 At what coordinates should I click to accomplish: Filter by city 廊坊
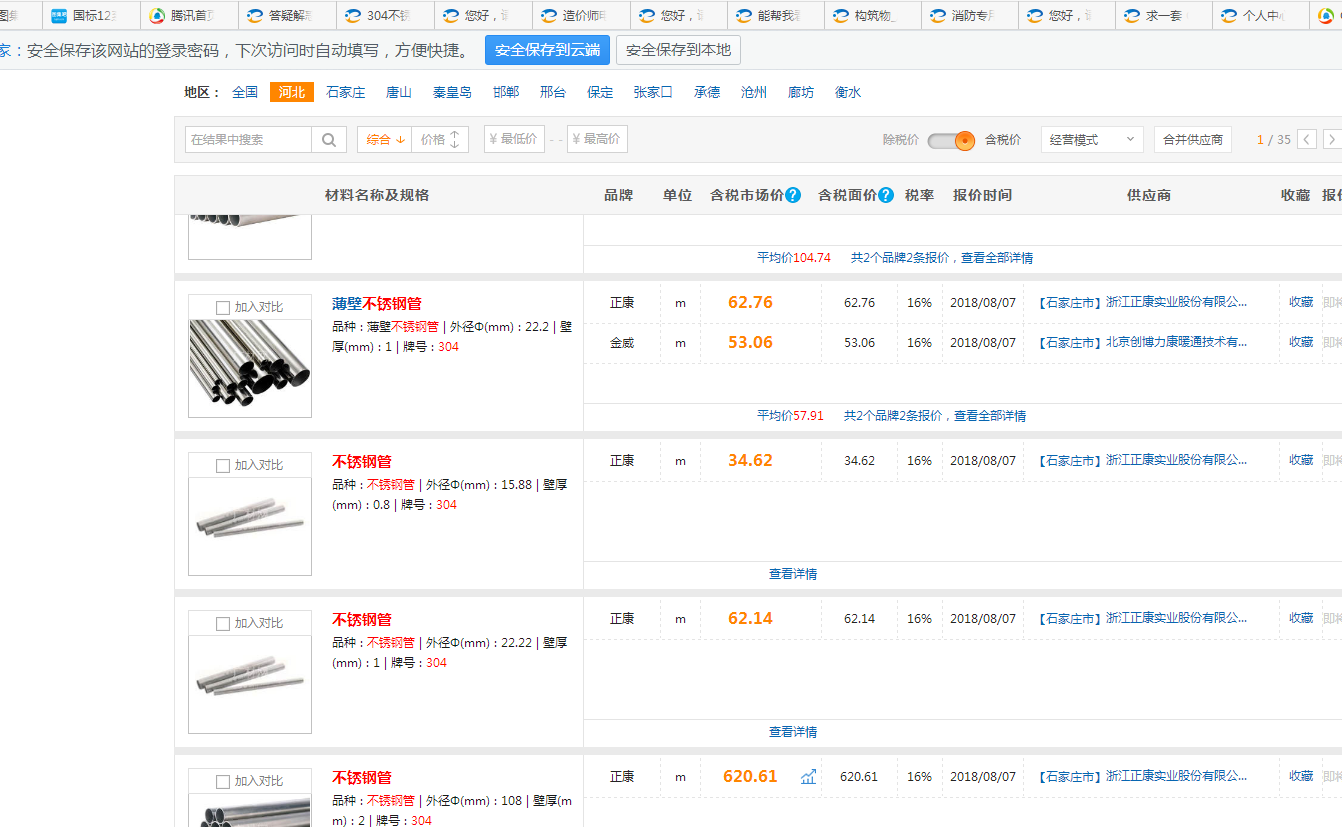pyautogui.click(x=801, y=92)
